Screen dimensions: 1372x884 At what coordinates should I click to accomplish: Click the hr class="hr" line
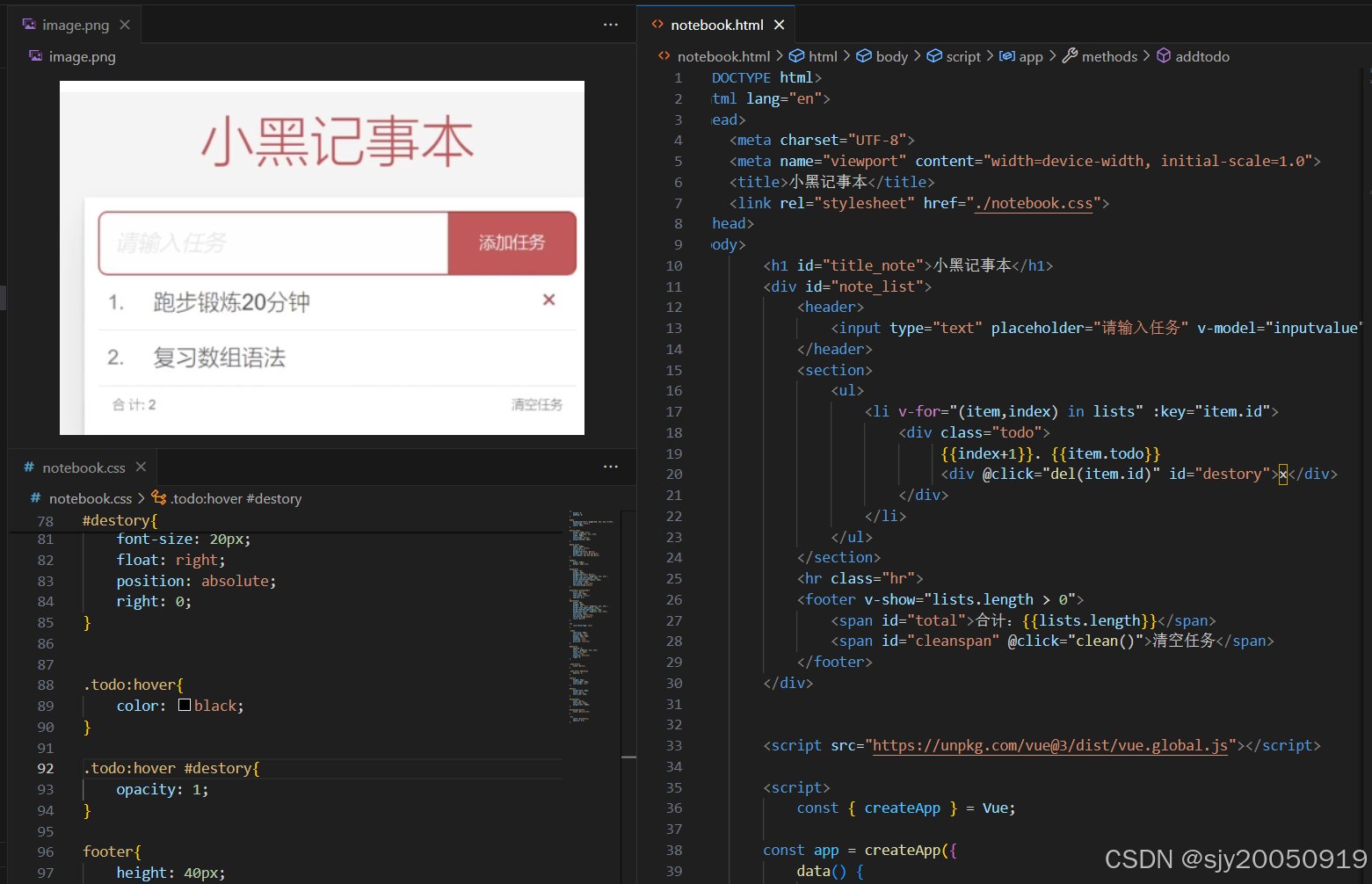pos(860,578)
